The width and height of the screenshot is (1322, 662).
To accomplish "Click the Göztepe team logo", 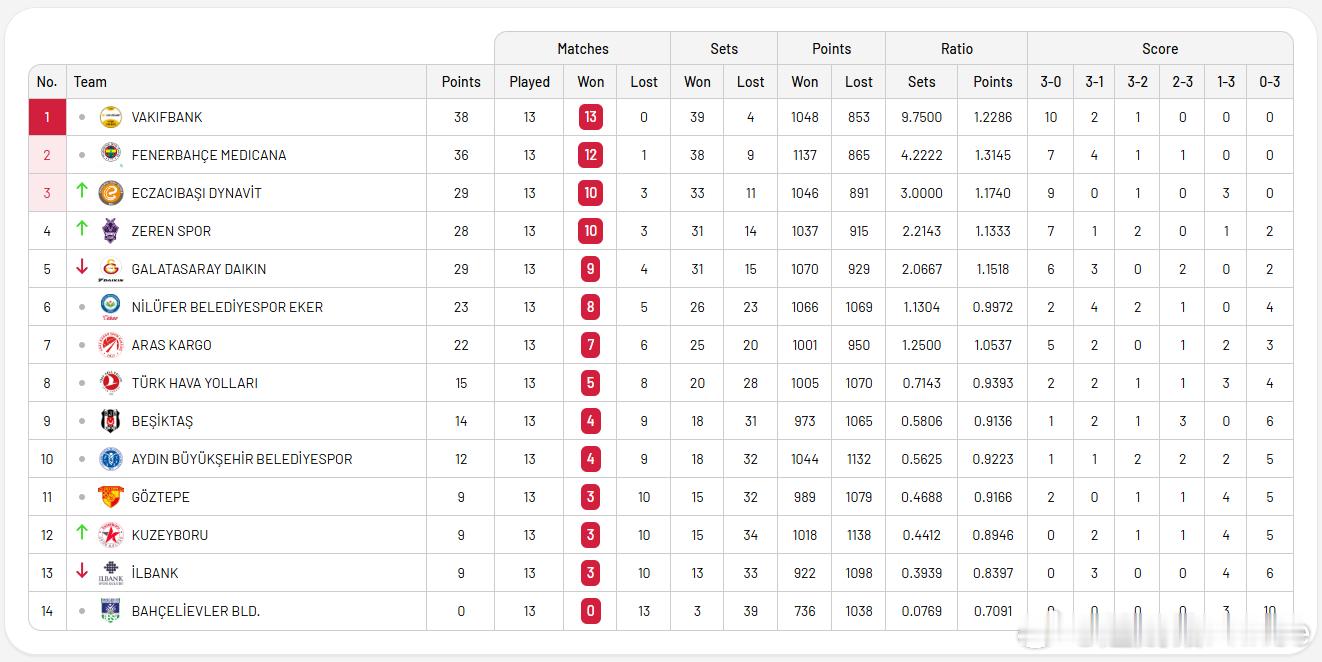I will click(x=111, y=497).
